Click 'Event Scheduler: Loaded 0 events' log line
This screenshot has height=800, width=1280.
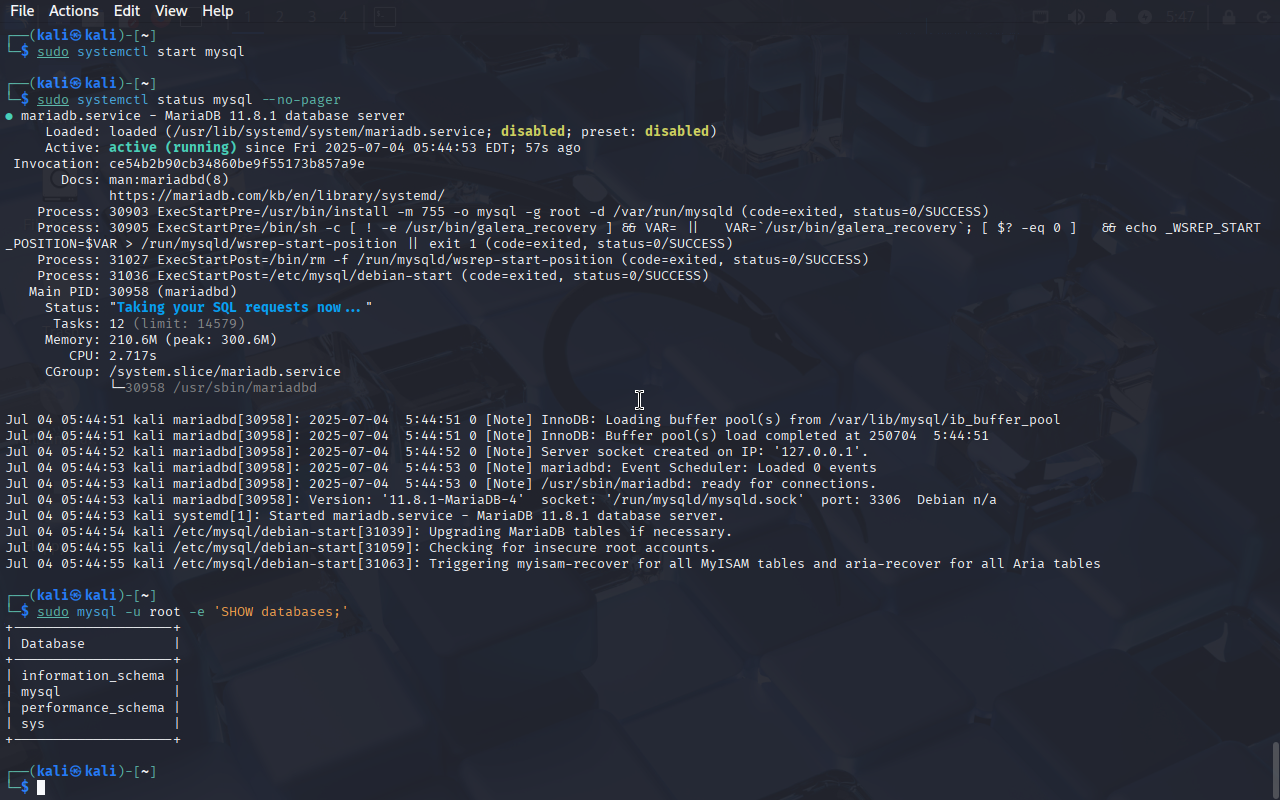[x=441, y=468]
